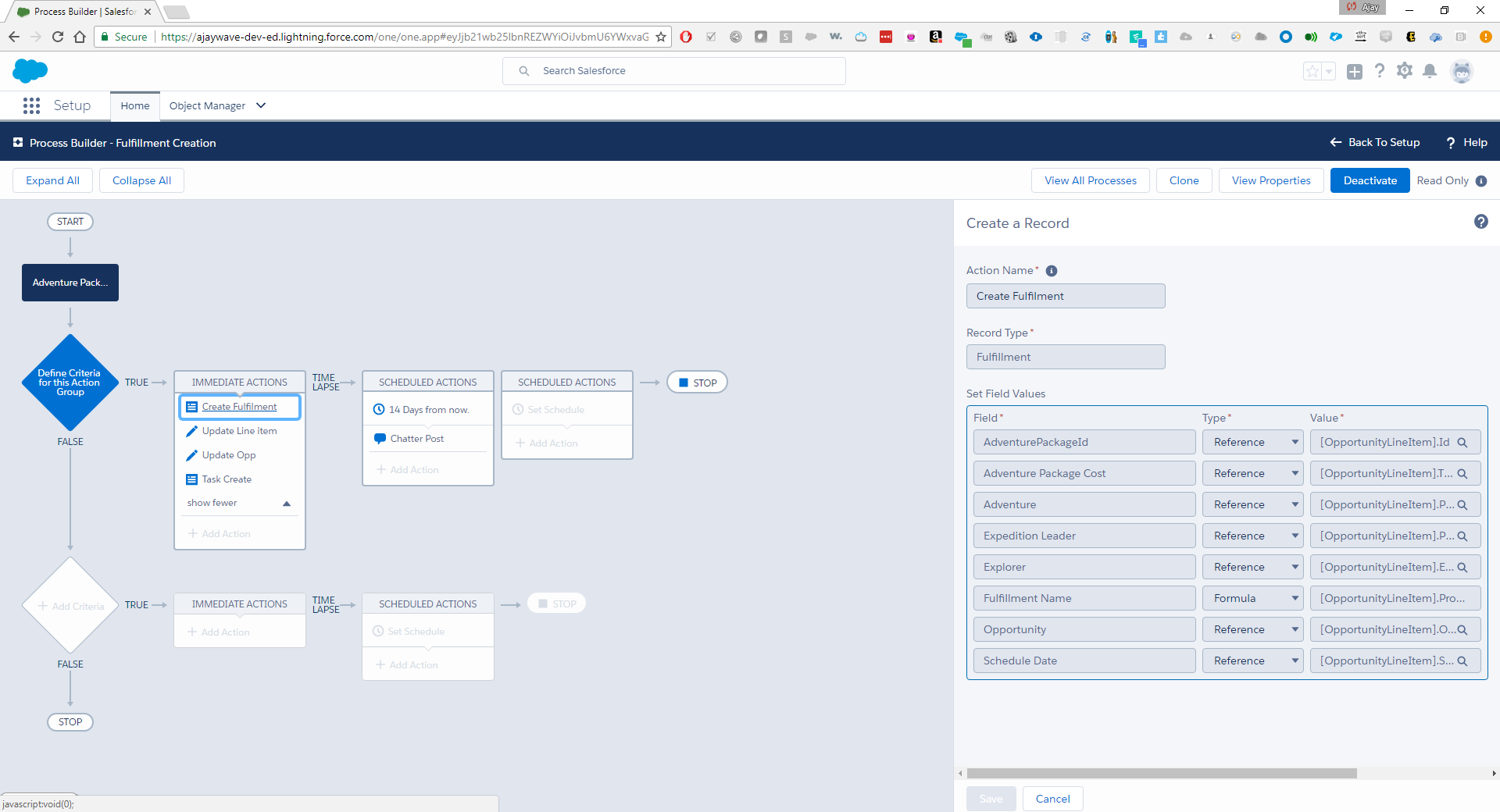Open lookup for AdventurePackageId value
Viewport: 1500px width, 812px height.
pos(1462,443)
